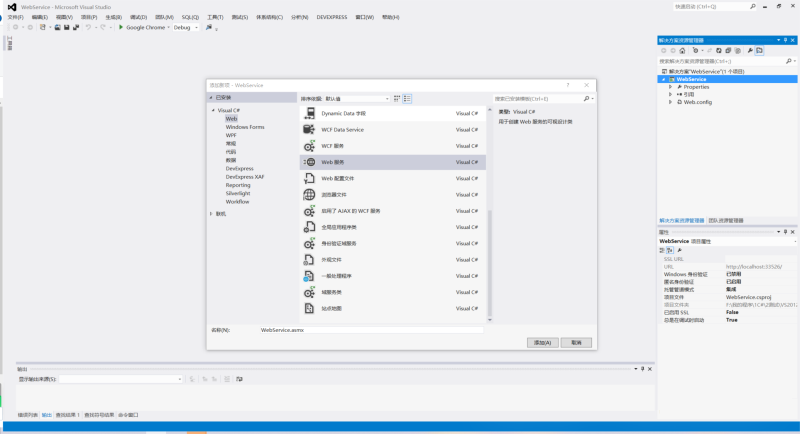
Task: Select the AJAX-enabled WCF service template
Action: [392, 211]
